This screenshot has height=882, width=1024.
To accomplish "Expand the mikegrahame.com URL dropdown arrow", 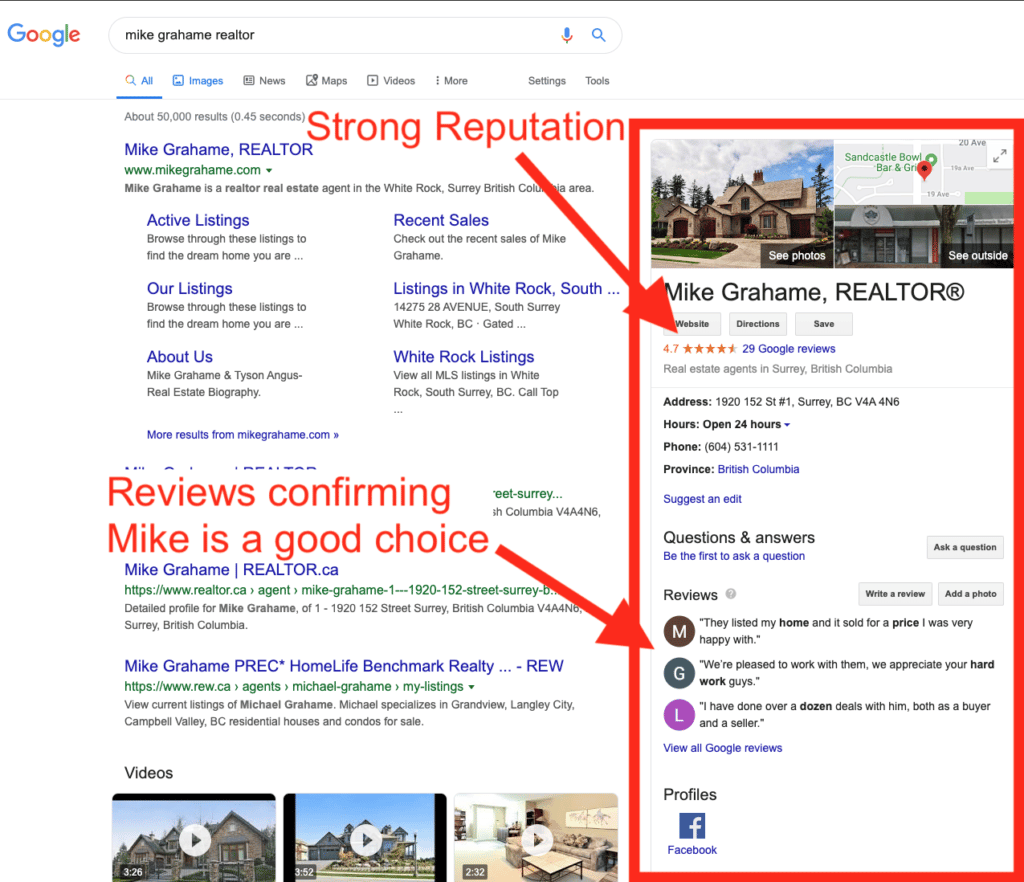I will pyautogui.click(x=269, y=171).
